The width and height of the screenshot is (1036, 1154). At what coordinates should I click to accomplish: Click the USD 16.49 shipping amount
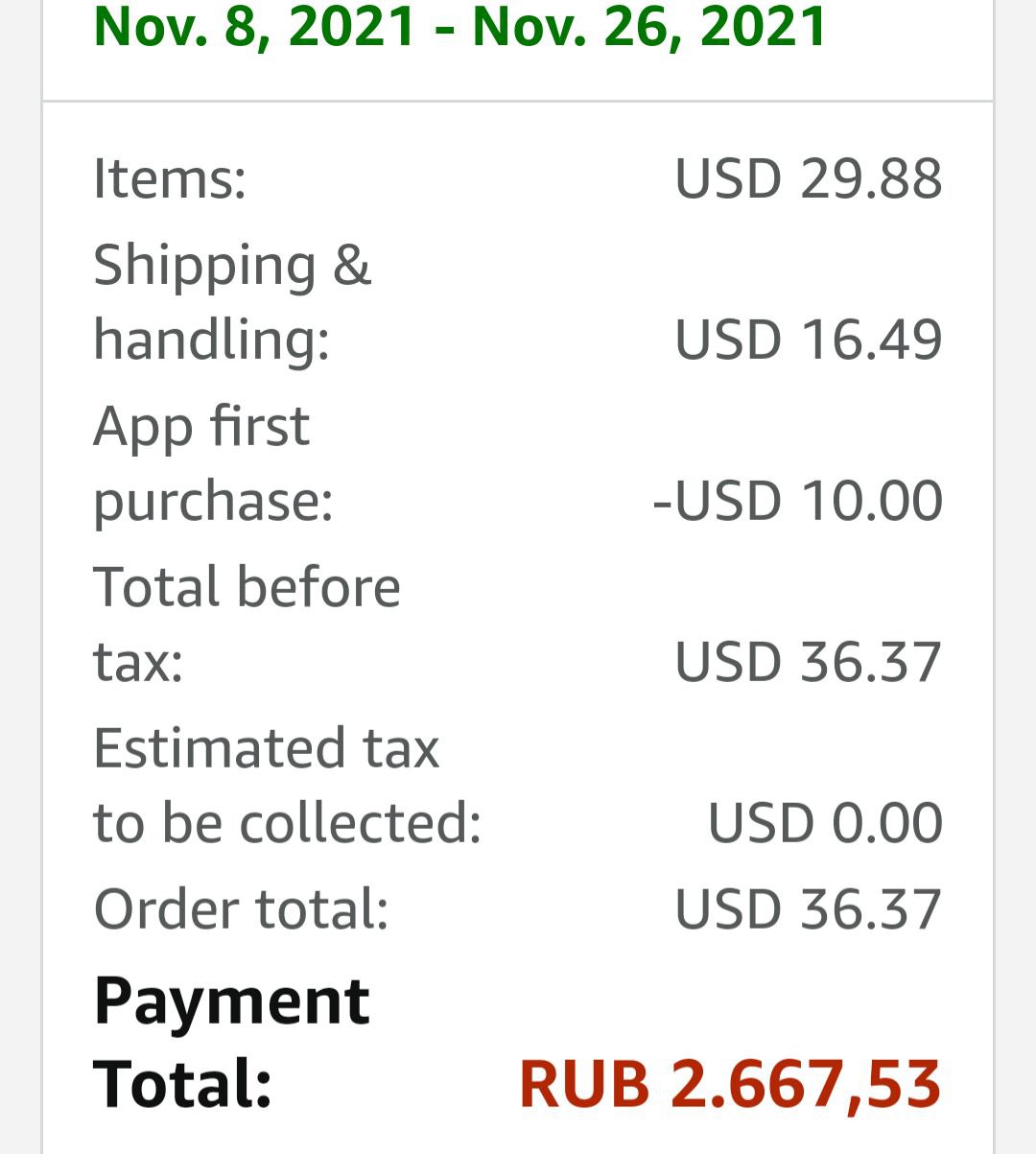pos(809,340)
